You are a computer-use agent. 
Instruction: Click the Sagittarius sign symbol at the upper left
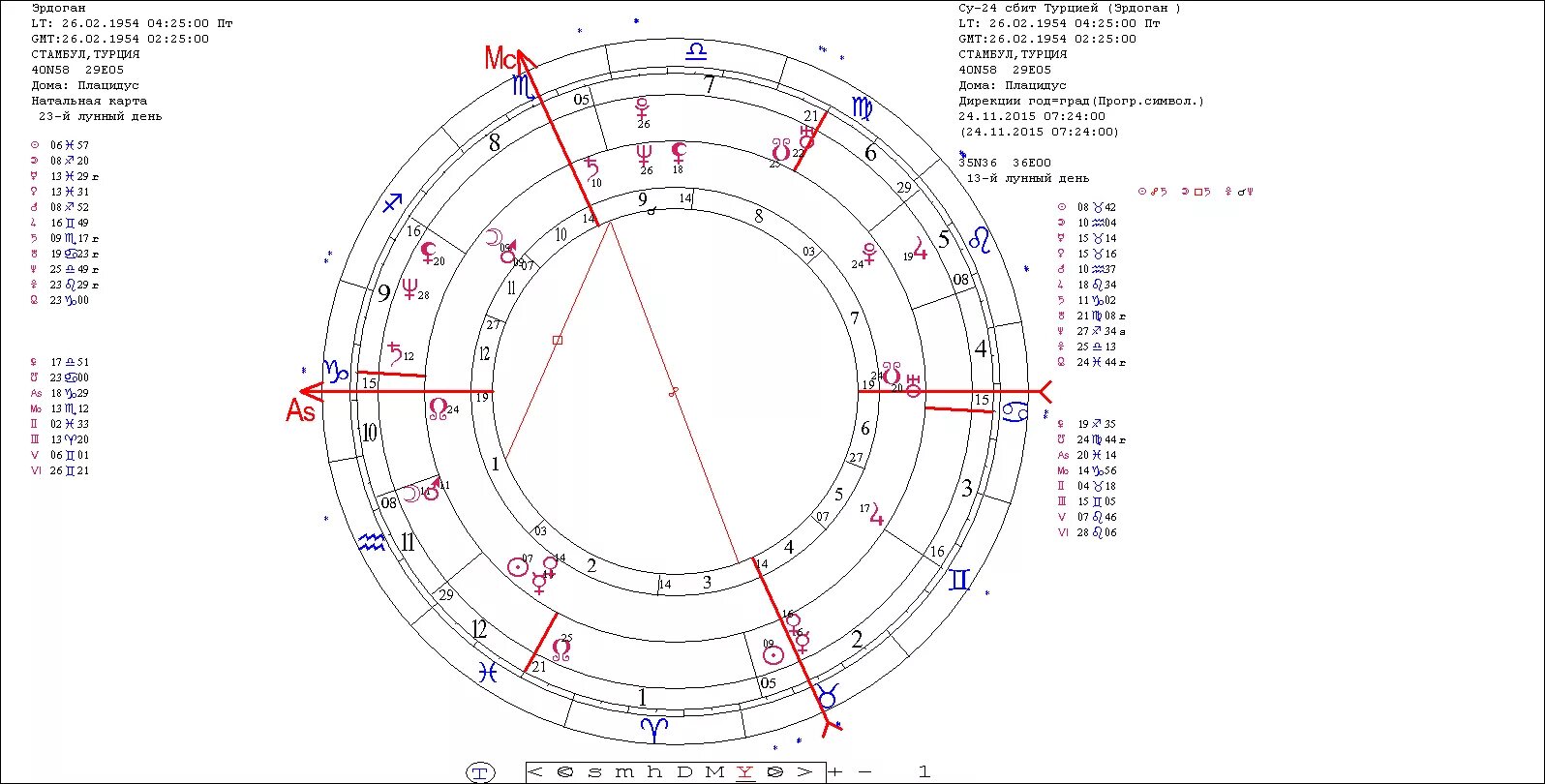click(x=391, y=203)
